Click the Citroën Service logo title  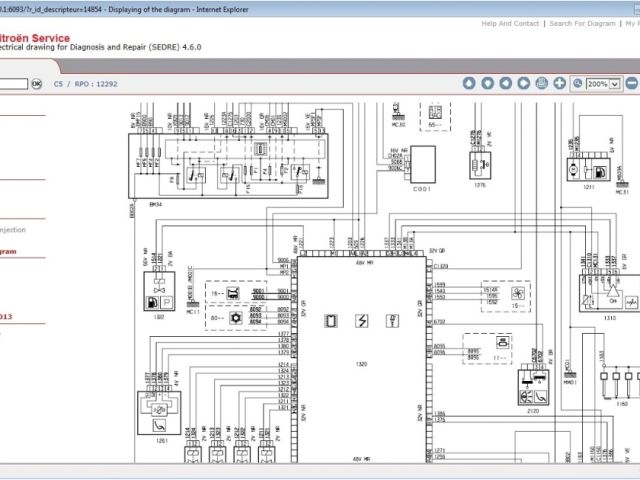pos(42,35)
